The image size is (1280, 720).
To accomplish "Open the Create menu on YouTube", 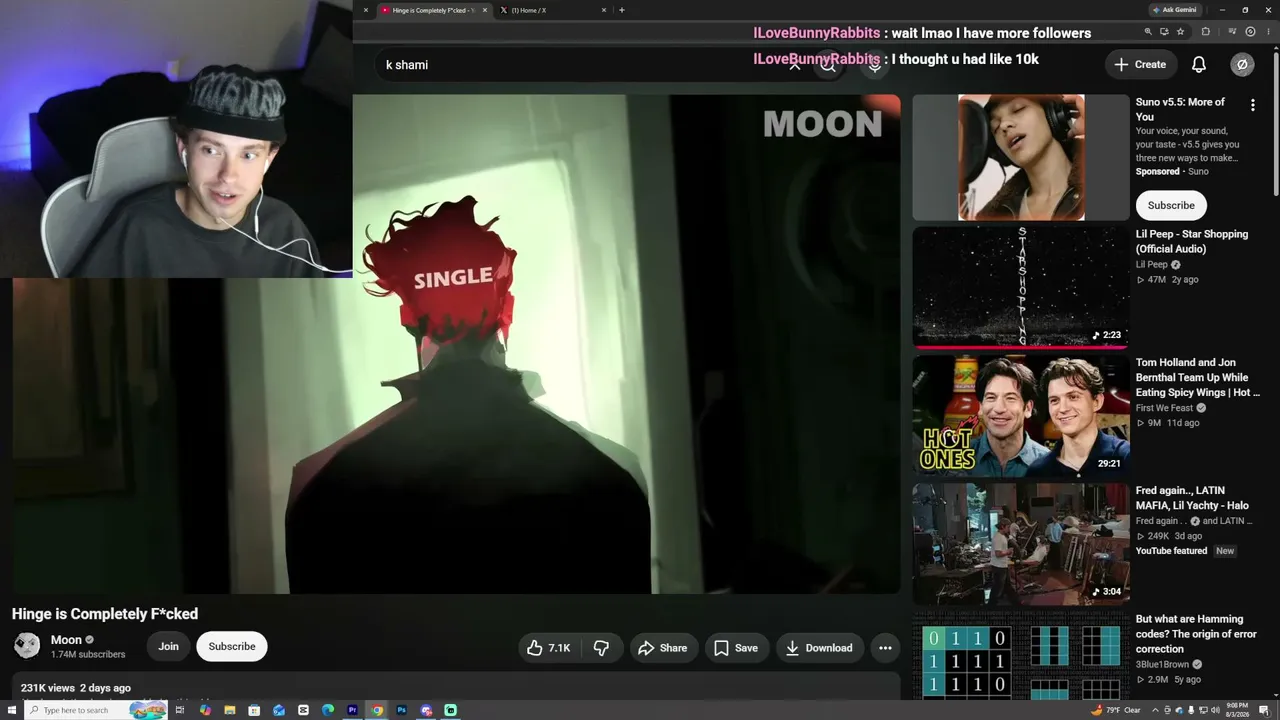I will [1140, 64].
